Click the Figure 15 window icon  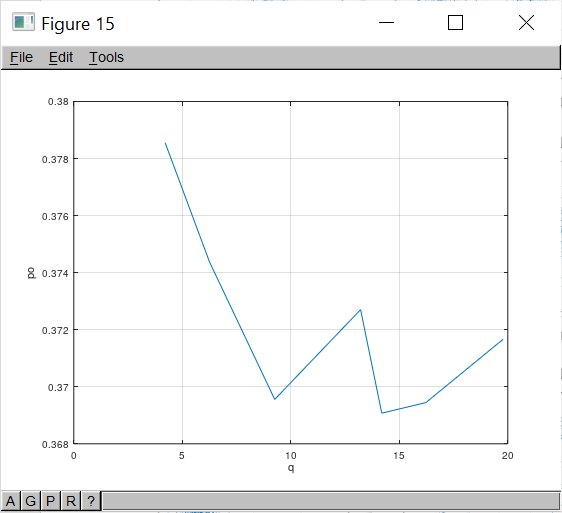(23, 22)
